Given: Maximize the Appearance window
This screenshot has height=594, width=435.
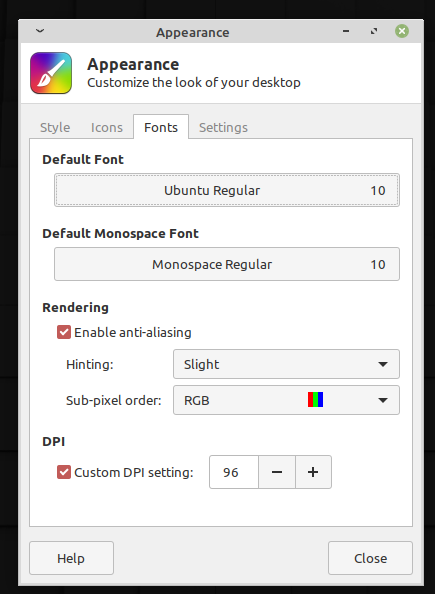Looking at the screenshot, I should [x=374, y=31].
